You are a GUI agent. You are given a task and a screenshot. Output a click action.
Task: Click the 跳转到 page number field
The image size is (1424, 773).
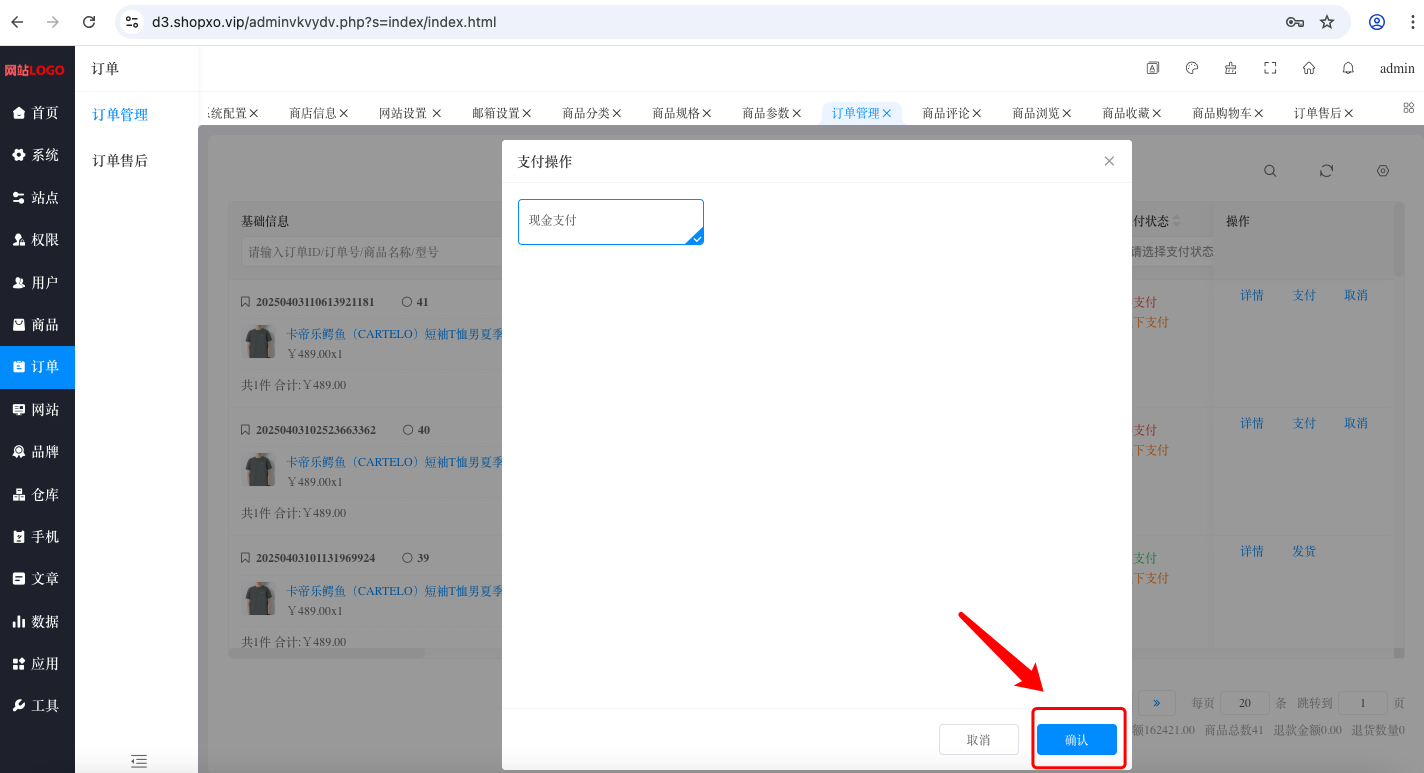click(x=1362, y=703)
